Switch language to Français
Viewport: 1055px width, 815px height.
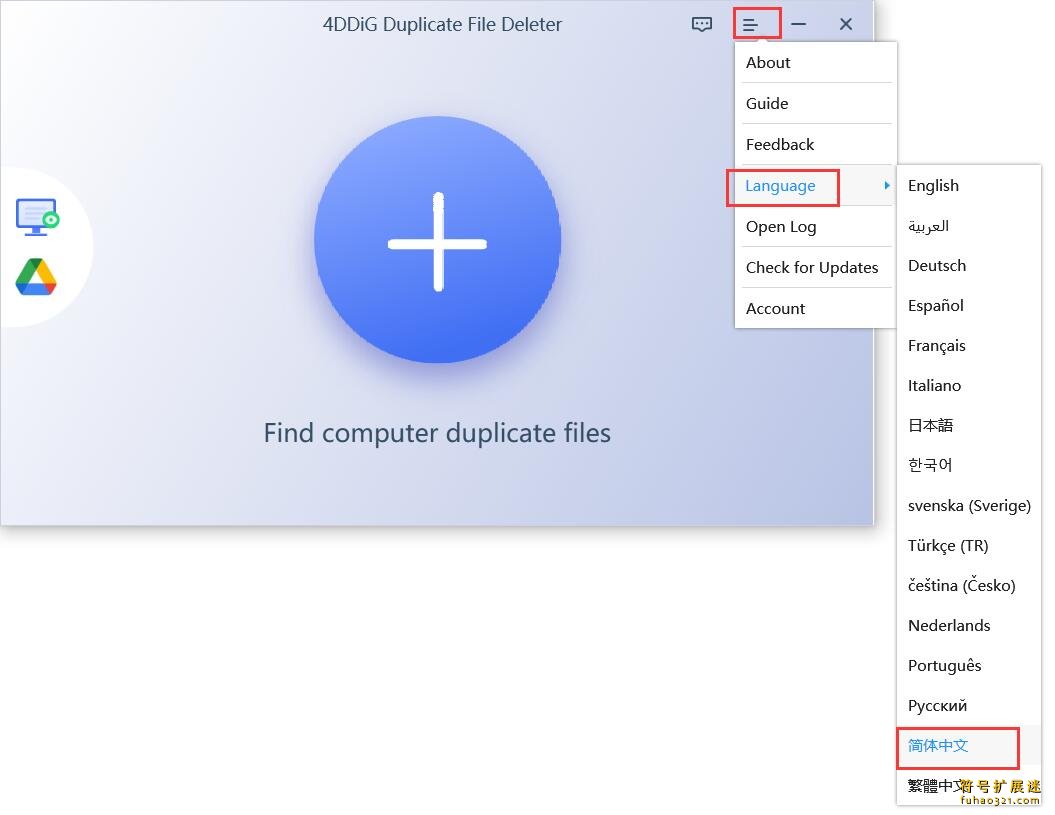click(969, 345)
